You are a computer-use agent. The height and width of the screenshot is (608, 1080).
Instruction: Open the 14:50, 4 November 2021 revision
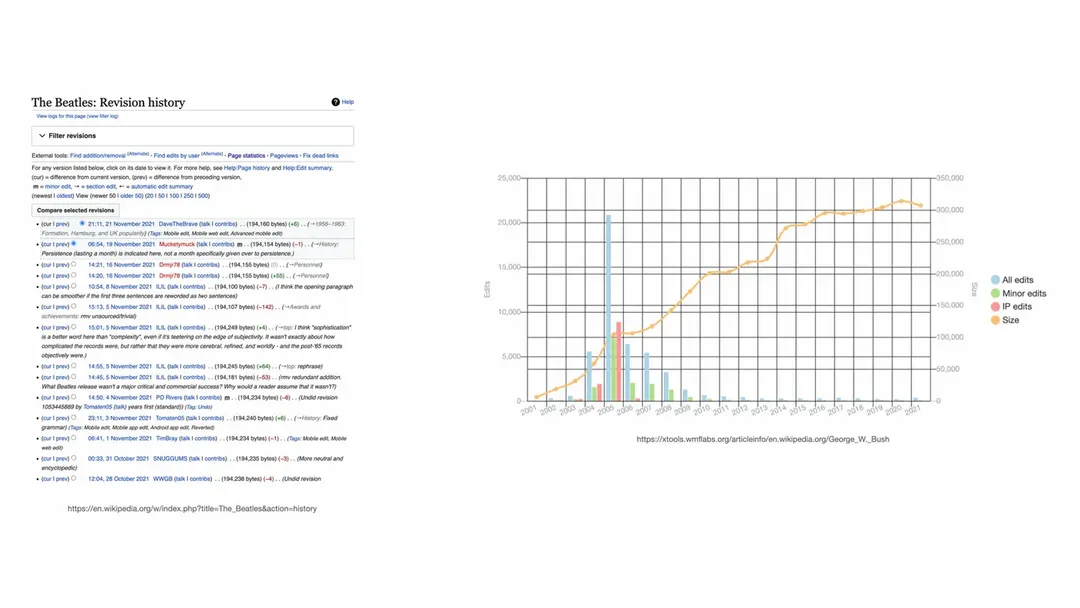[x=120, y=398]
